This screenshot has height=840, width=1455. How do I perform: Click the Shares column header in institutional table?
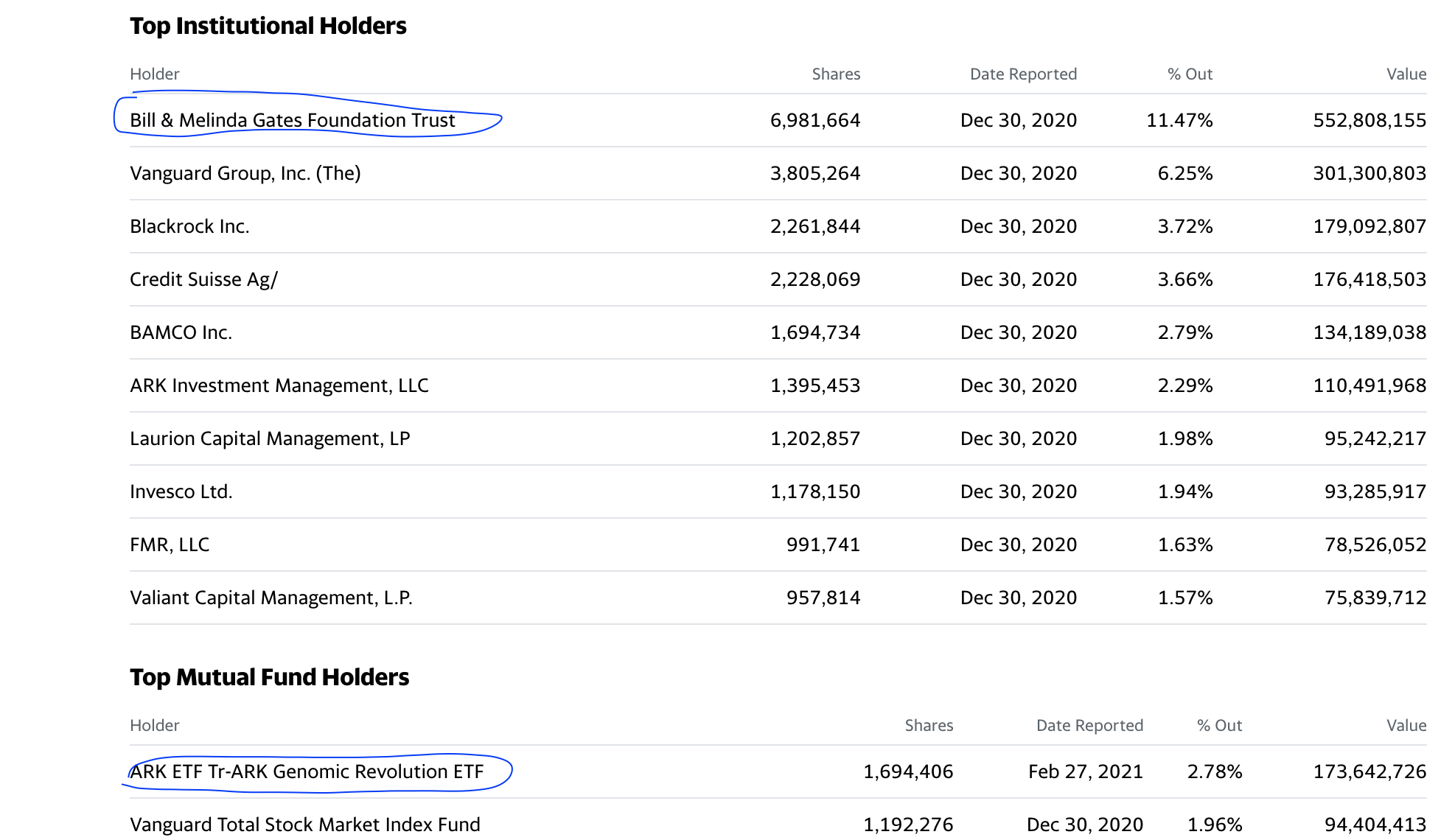coord(836,74)
